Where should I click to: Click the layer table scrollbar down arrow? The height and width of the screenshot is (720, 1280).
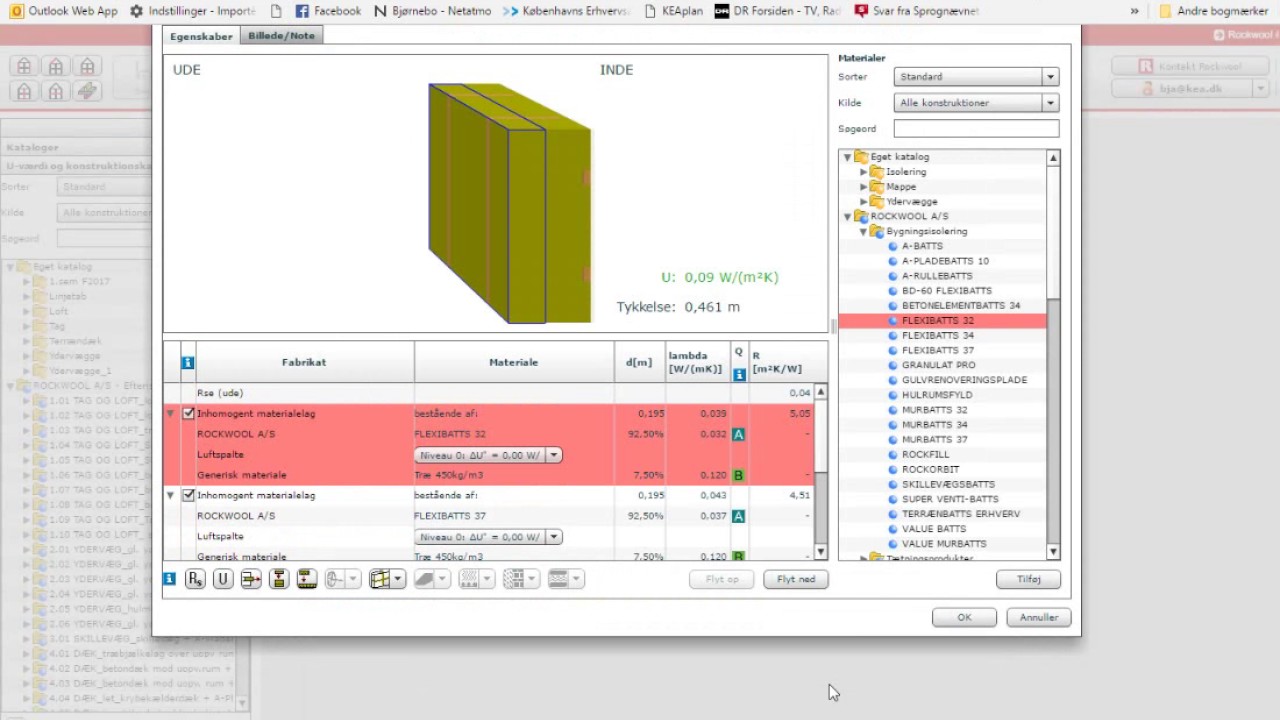tap(821, 551)
